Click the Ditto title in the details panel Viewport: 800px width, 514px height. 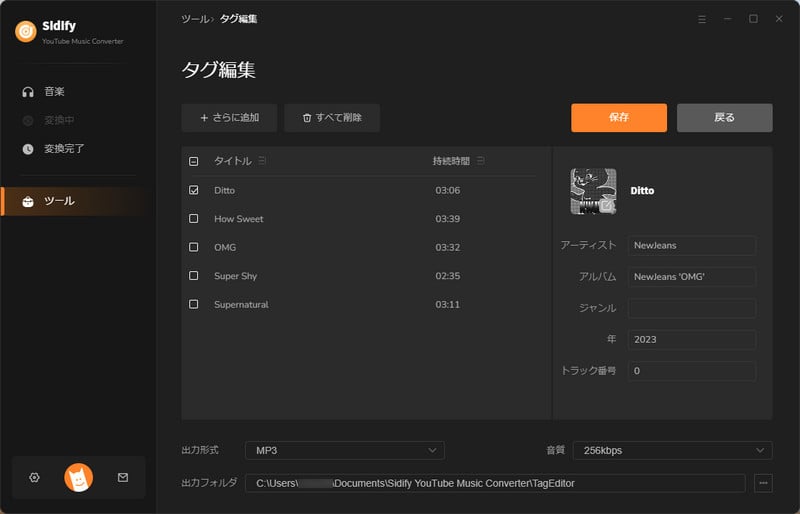click(x=642, y=191)
